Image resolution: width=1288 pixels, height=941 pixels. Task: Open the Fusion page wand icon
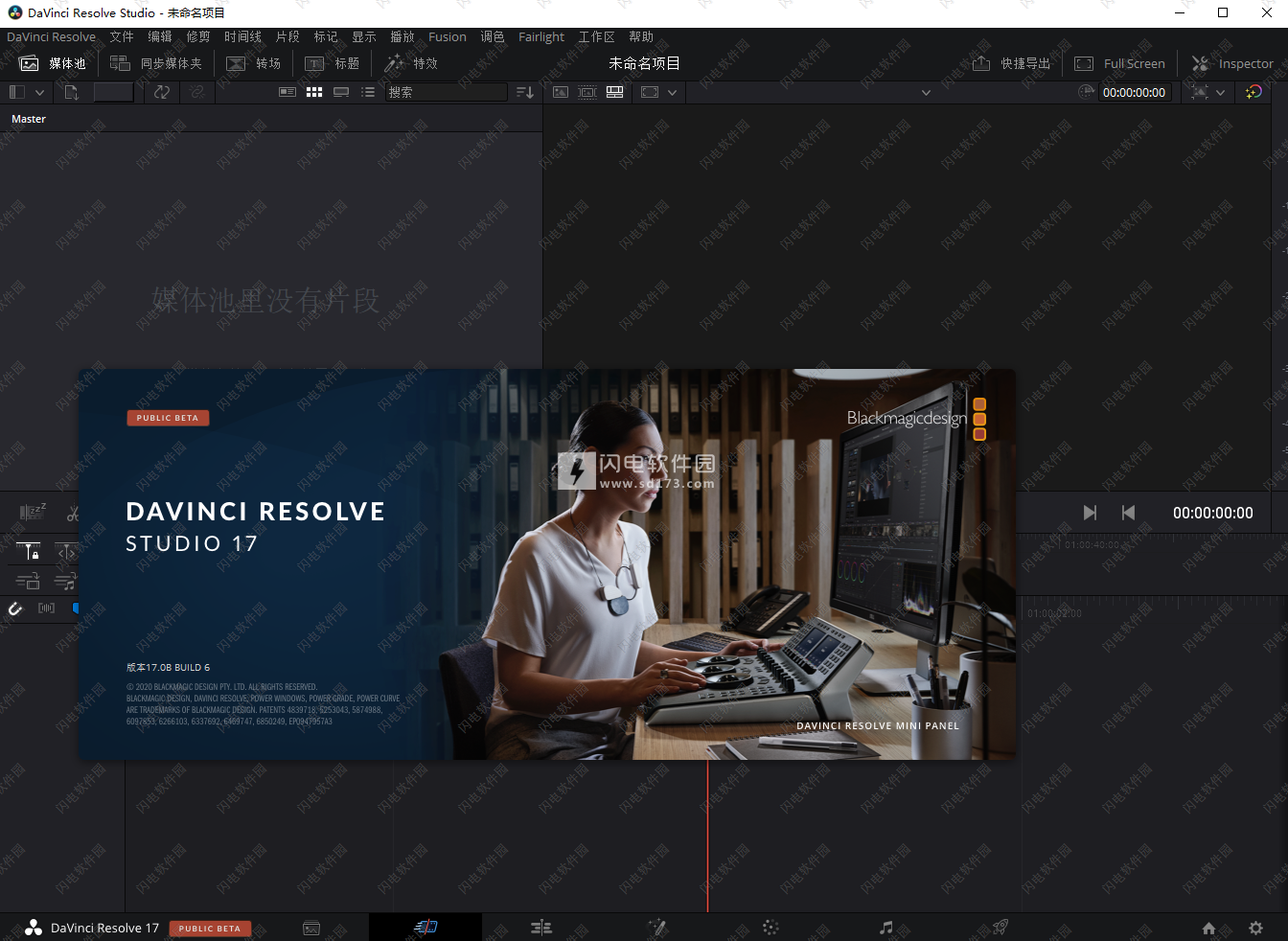coord(656,927)
